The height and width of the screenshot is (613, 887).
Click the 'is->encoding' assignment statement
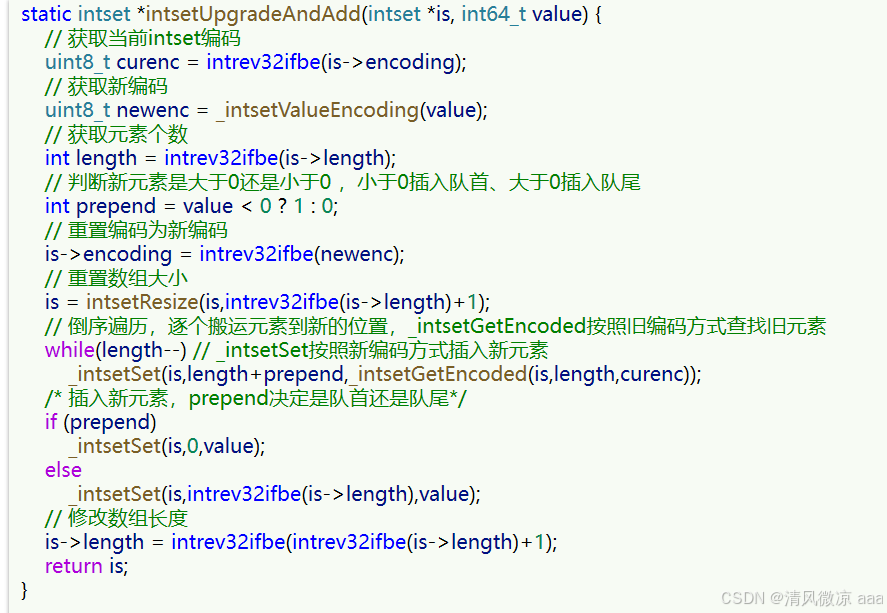(225, 254)
